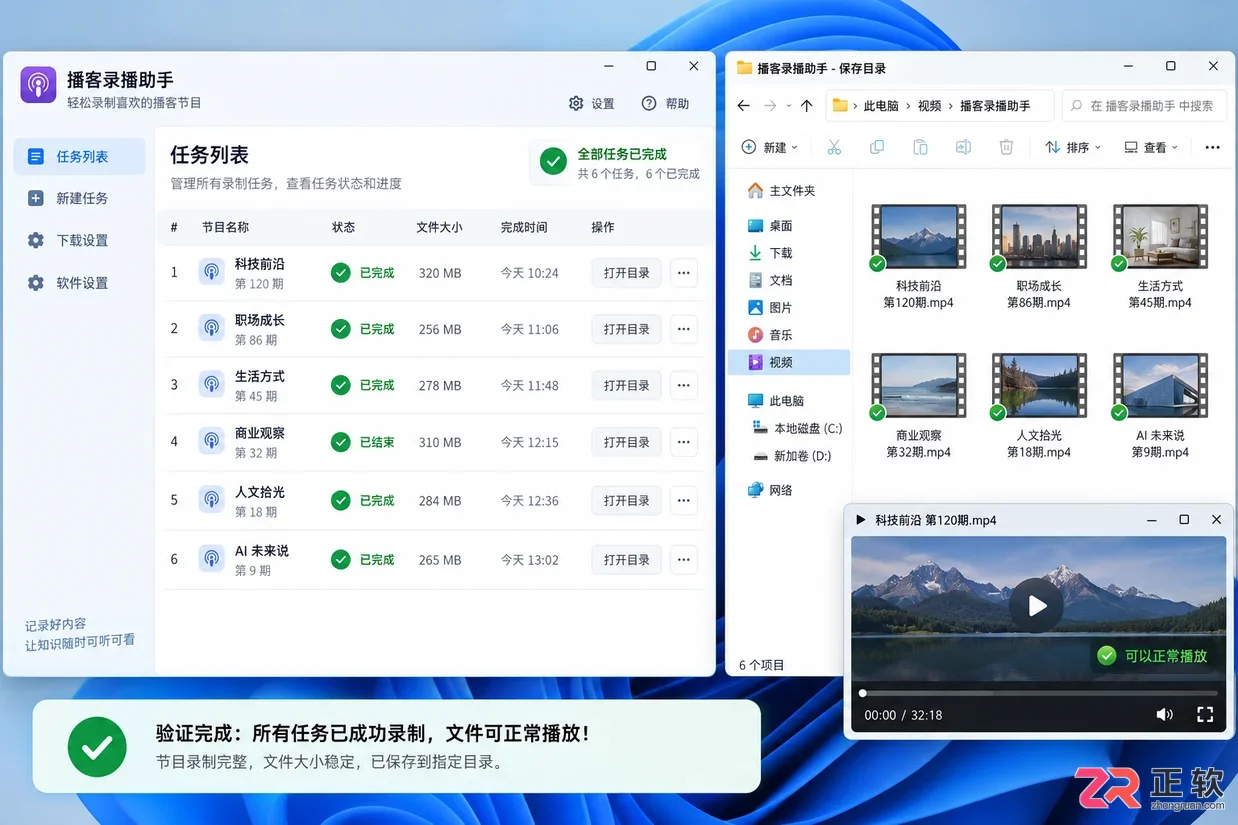The image size is (1238, 825).
Task: Click the podcast icon for 商业观察 row
Action: (211, 441)
